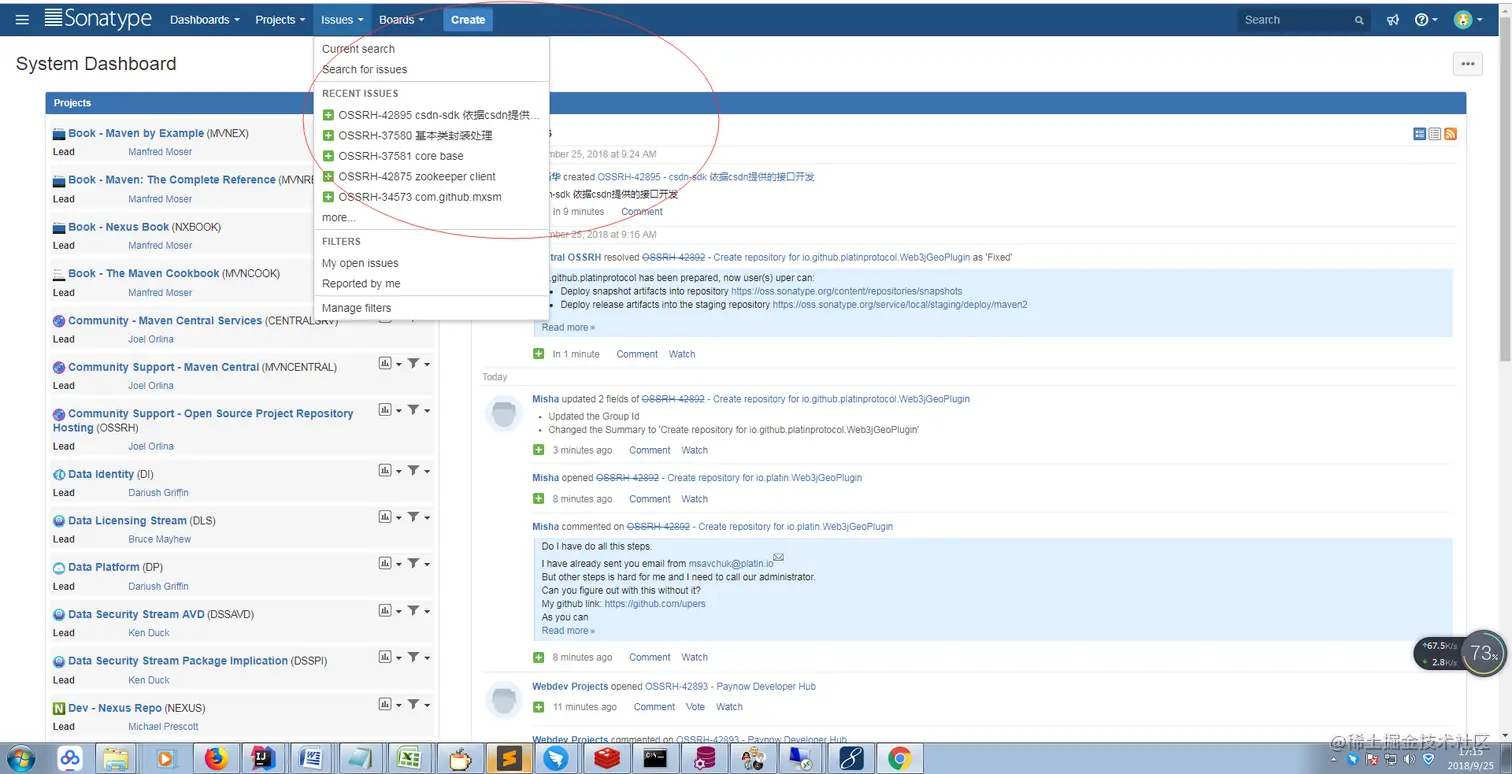The image size is (1512, 774).
Task: Open the hamburger sidebar menu icon
Action: coord(22,19)
